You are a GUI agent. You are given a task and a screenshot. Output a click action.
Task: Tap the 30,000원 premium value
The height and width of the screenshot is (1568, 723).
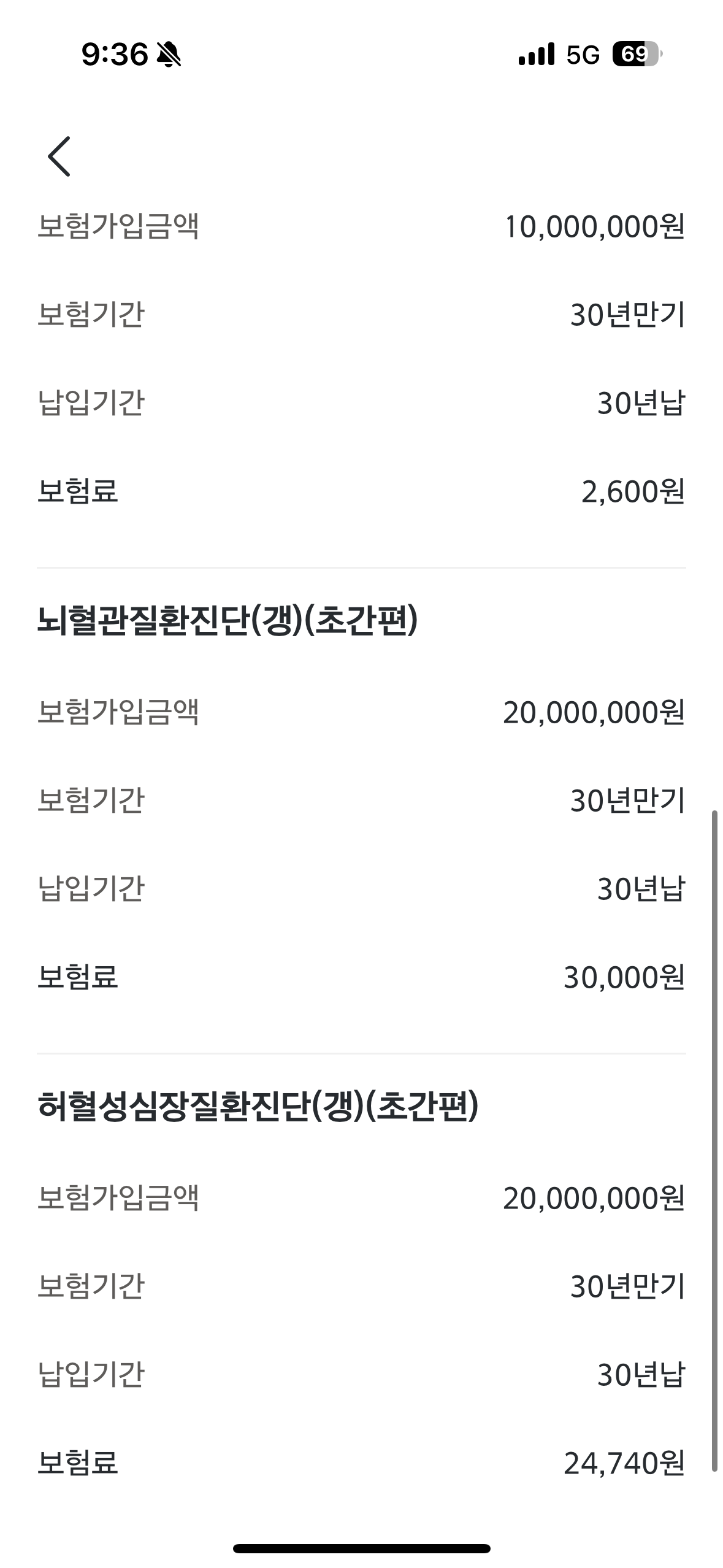(624, 978)
